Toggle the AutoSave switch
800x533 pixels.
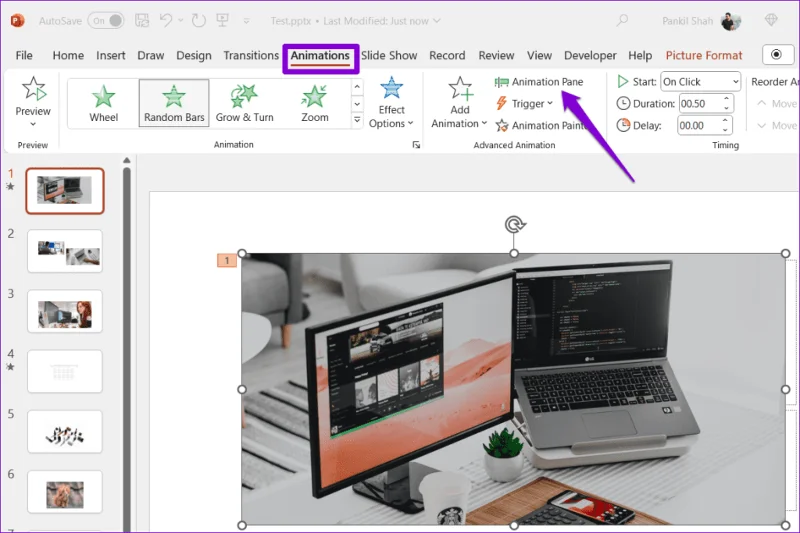pos(106,21)
